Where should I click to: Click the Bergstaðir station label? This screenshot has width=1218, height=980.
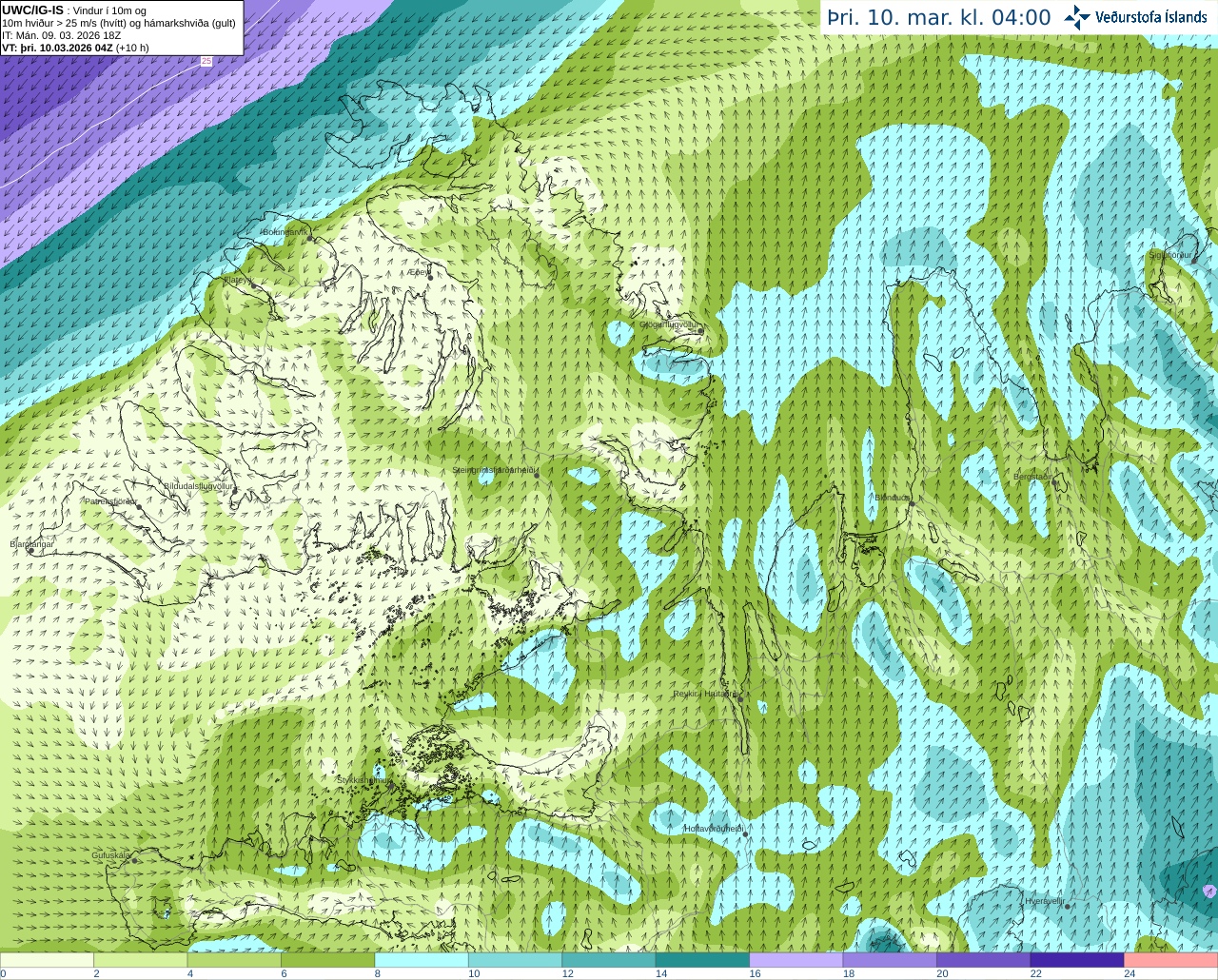1031,476
